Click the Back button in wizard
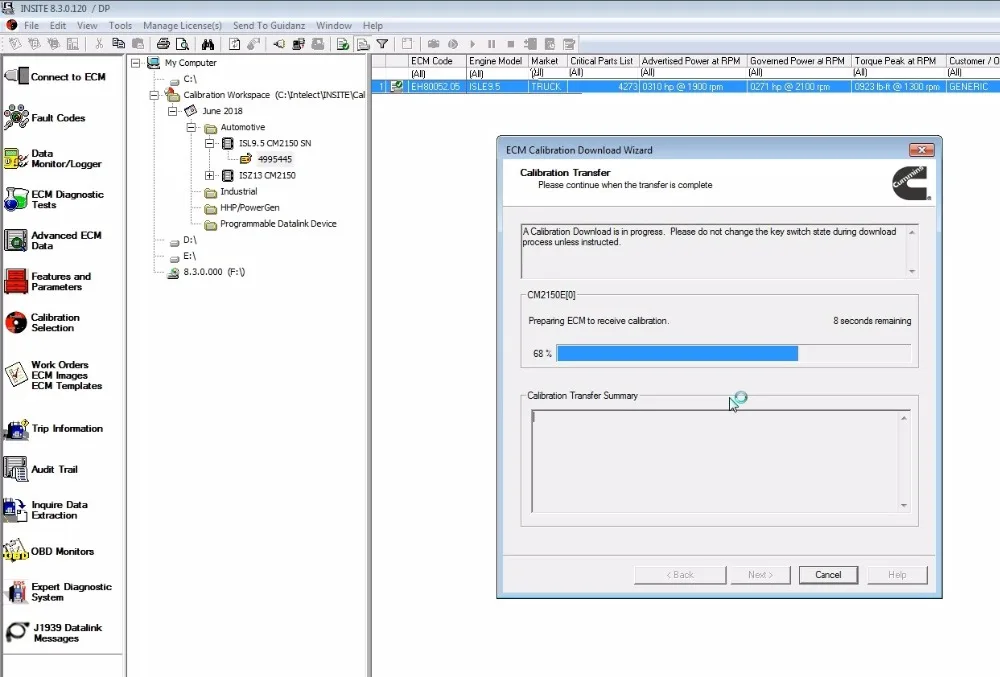The image size is (1000, 677). pyautogui.click(x=680, y=575)
